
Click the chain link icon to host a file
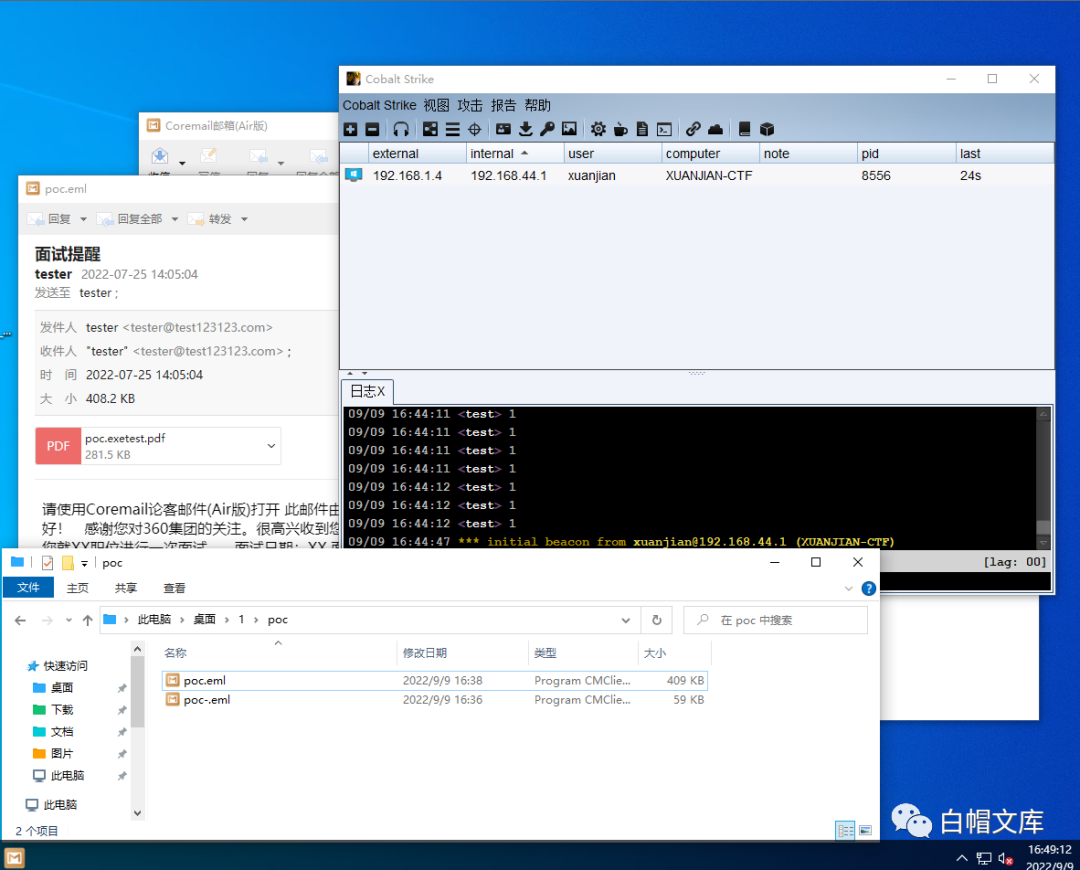point(693,129)
